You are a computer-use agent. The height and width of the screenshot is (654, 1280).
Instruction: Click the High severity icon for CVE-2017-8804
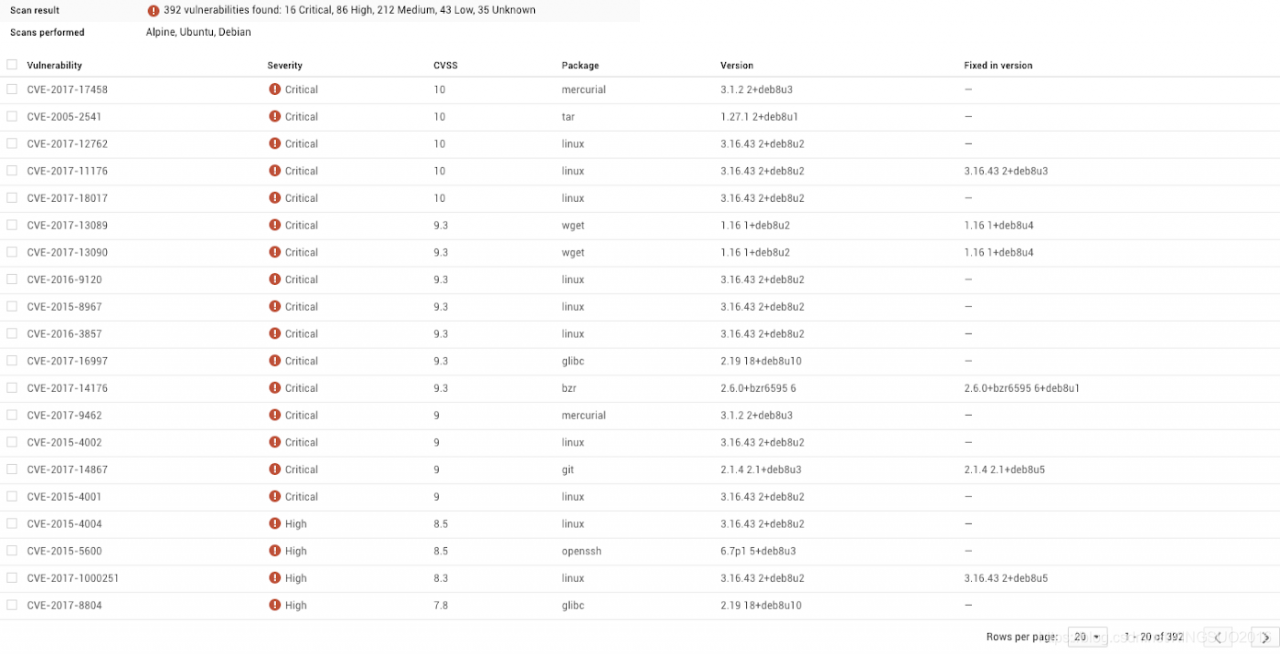[x=275, y=605]
